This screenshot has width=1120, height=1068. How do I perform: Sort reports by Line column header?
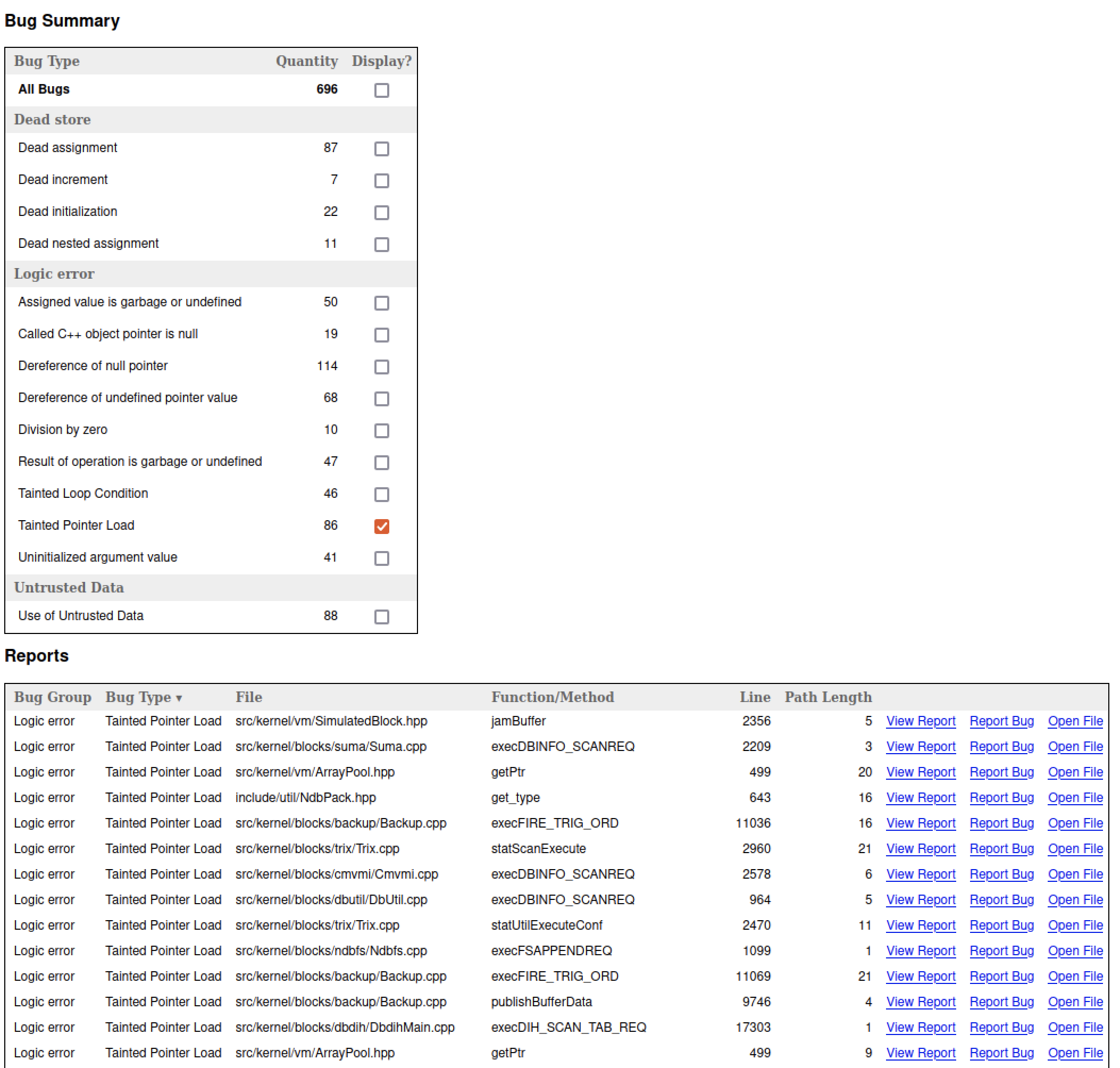(754, 697)
